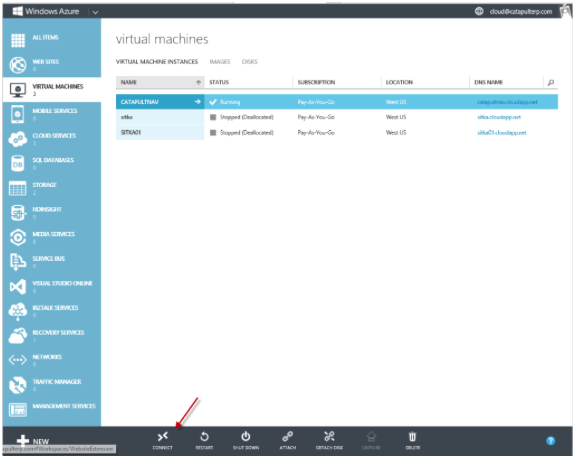
Task: Select the SITKA01 virtual machine name
Action: coord(131,132)
